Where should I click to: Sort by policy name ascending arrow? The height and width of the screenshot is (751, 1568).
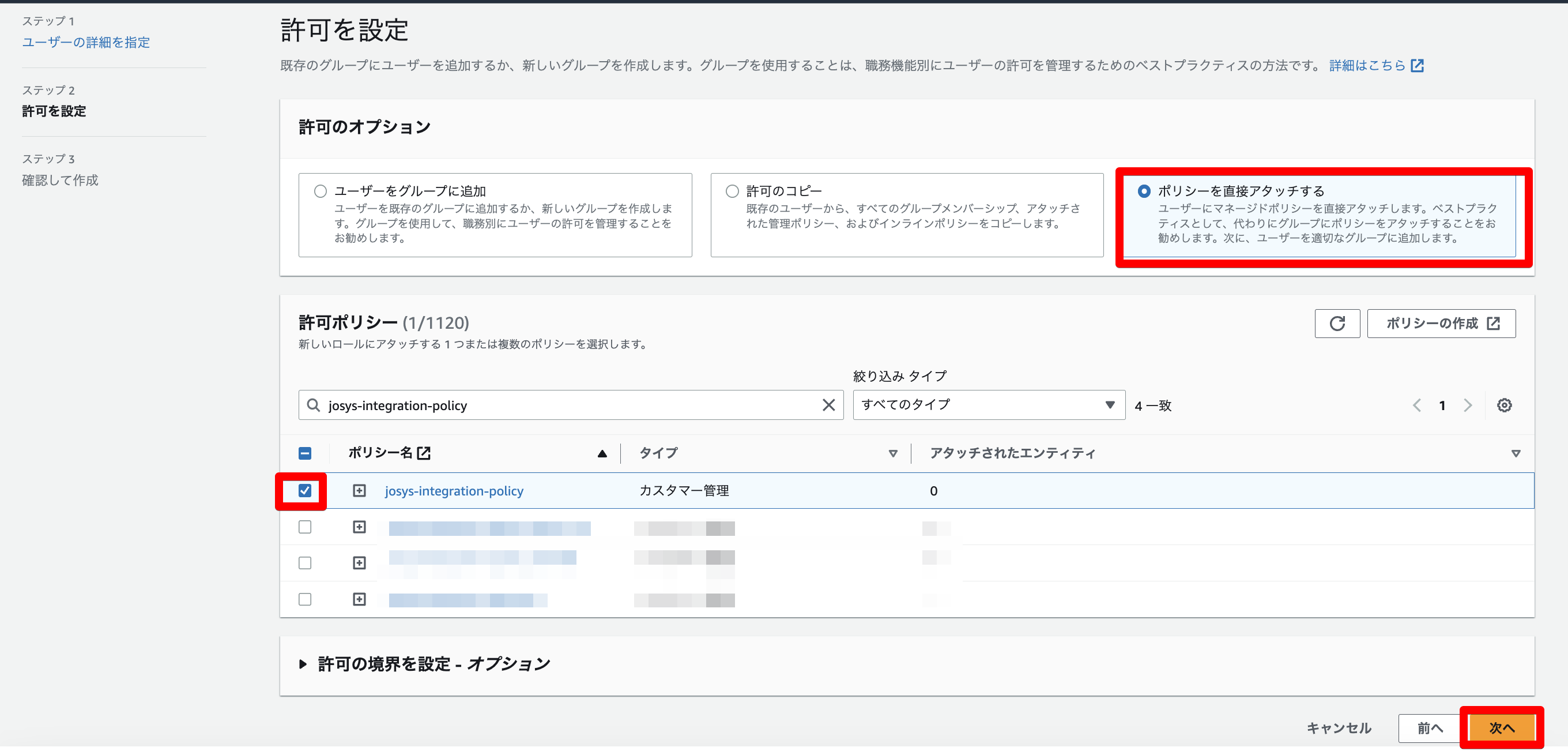click(x=602, y=453)
